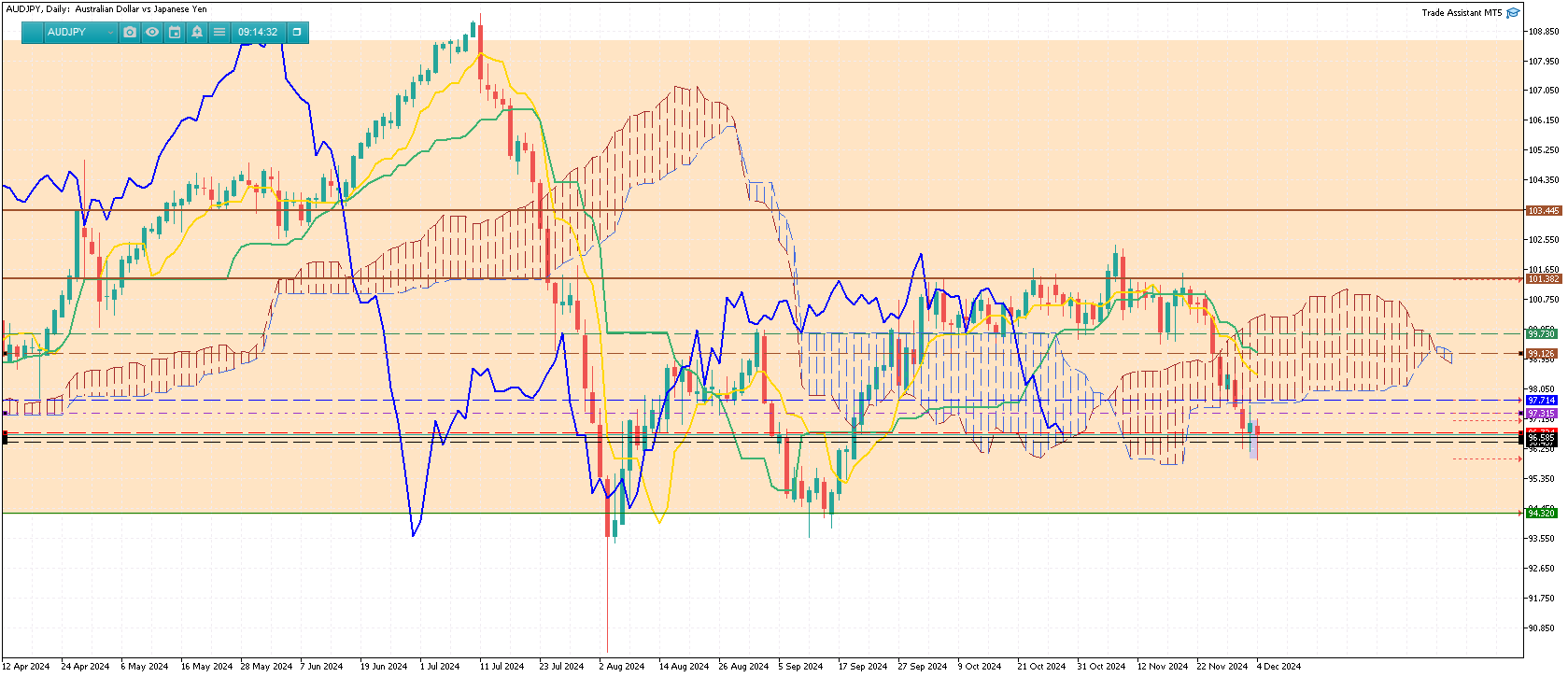This screenshot has height=677, width=1568.
Task: Select the purple 97.315 price label
Action: click(x=1542, y=413)
